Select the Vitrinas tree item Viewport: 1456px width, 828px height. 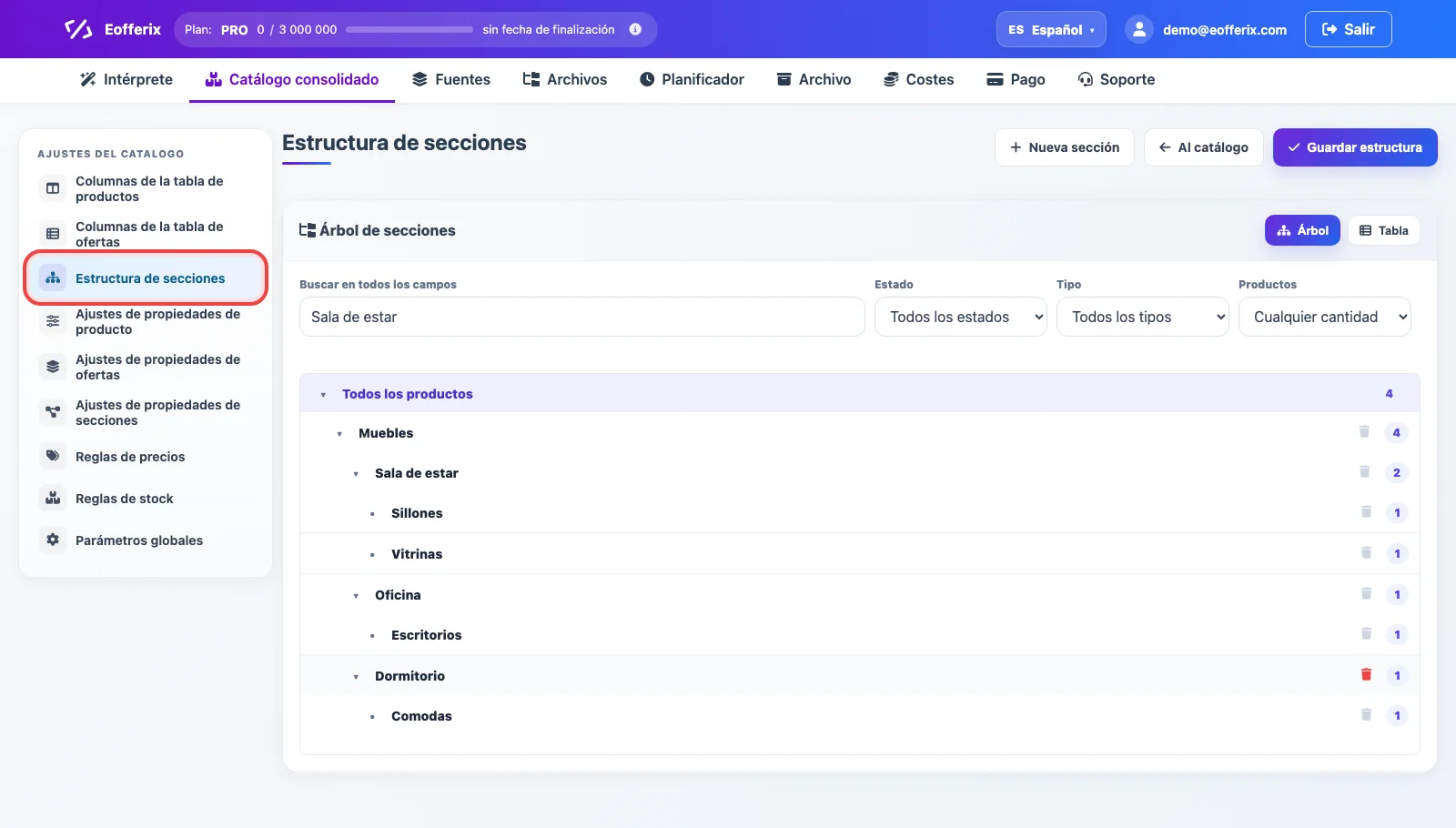pyautogui.click(x=417, y=554)
